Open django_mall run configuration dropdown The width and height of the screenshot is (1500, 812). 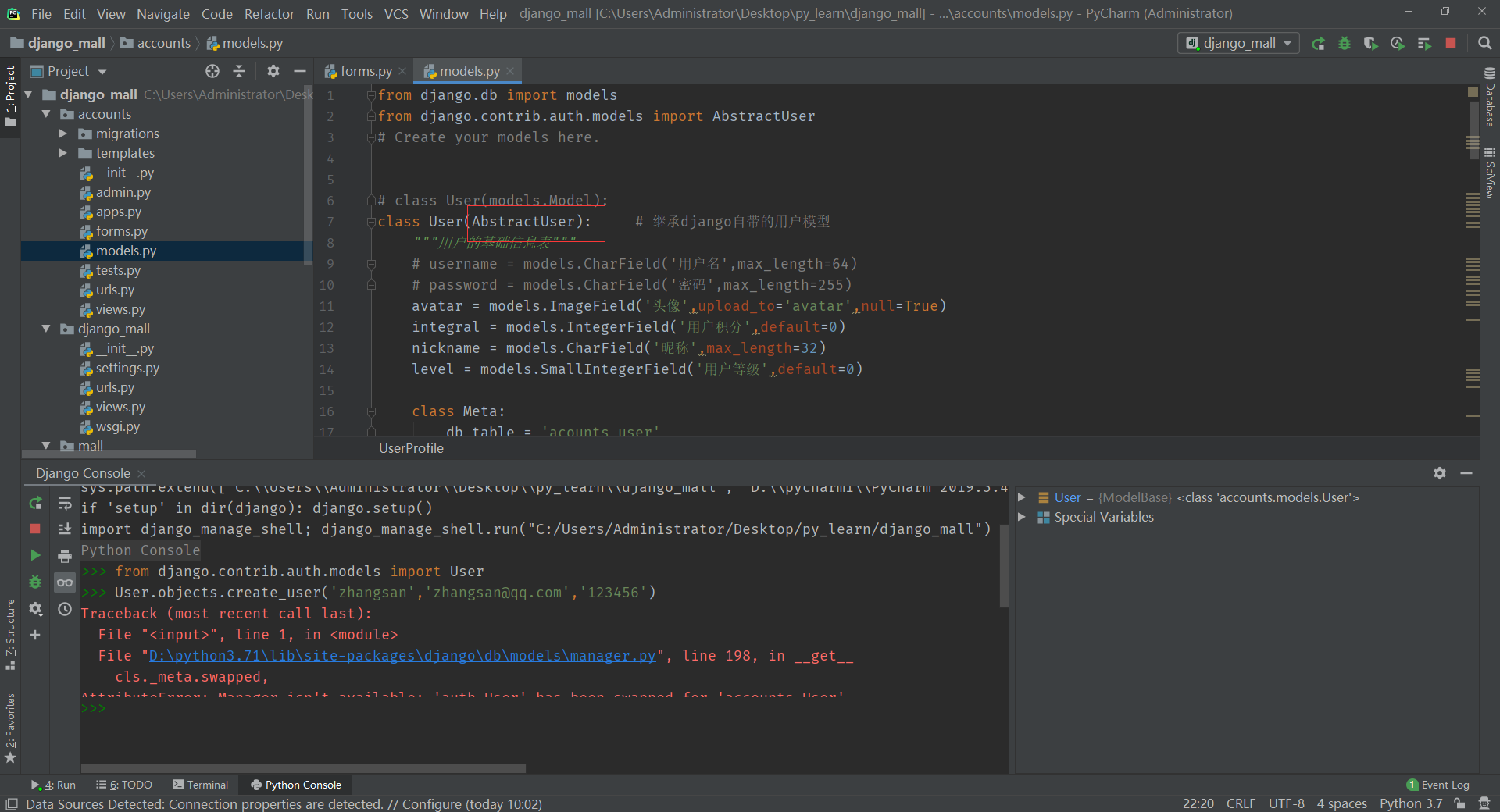[x=1238, y=44]
